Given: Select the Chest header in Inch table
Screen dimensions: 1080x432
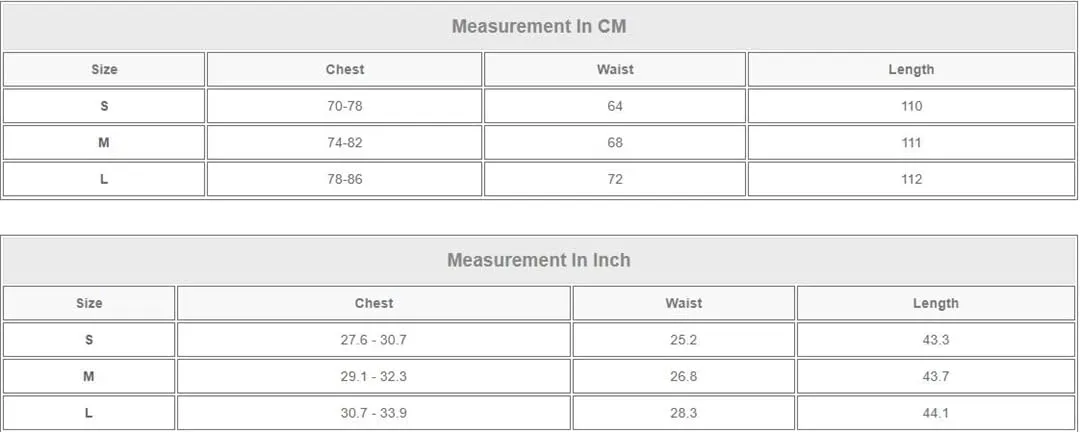Looking at the screenshot, I should coord(374,303).
